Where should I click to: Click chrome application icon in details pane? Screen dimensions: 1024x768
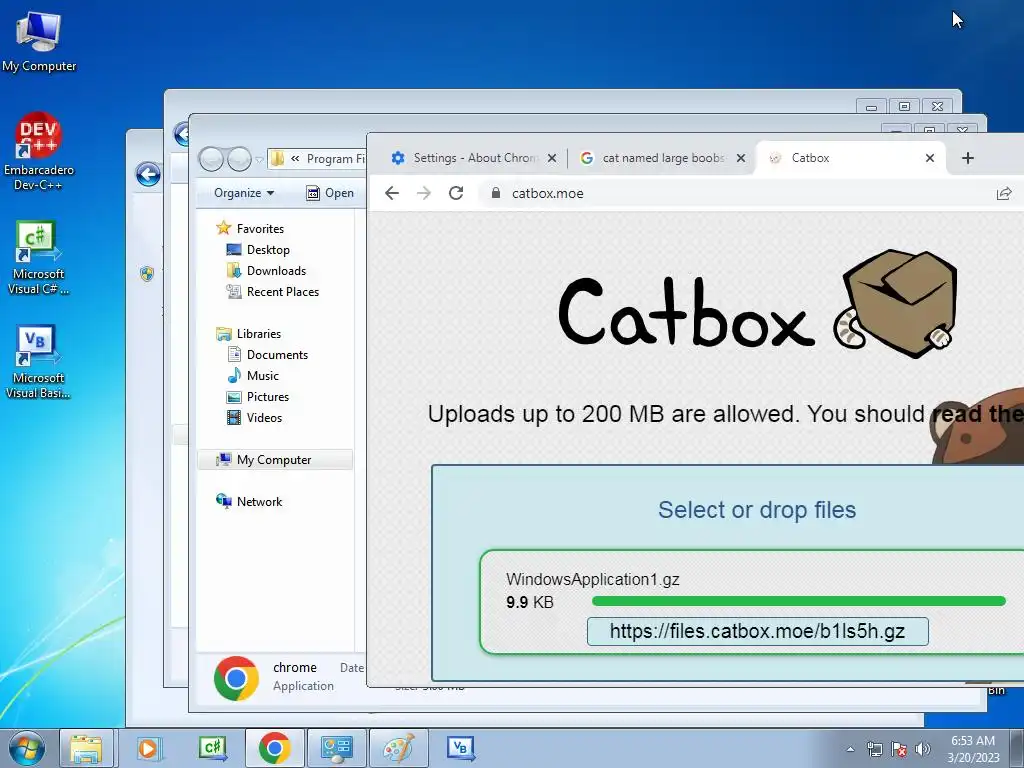(x=236, y=679)
